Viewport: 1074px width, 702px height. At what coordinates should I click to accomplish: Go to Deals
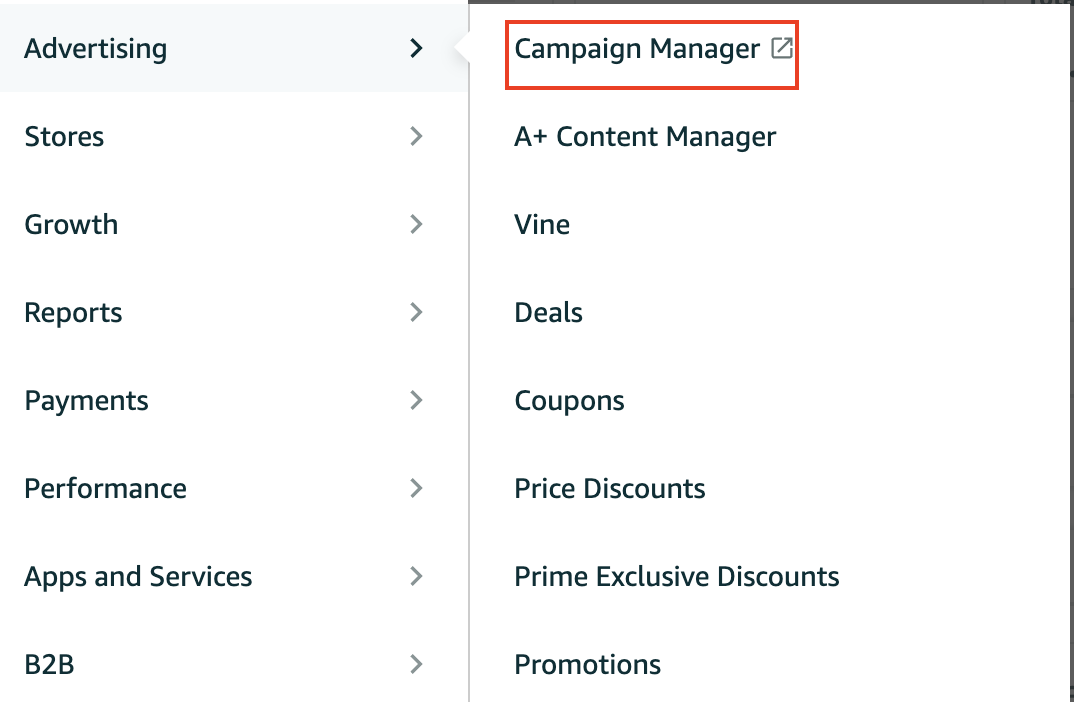pyautogui.click(x=548, y=312)
